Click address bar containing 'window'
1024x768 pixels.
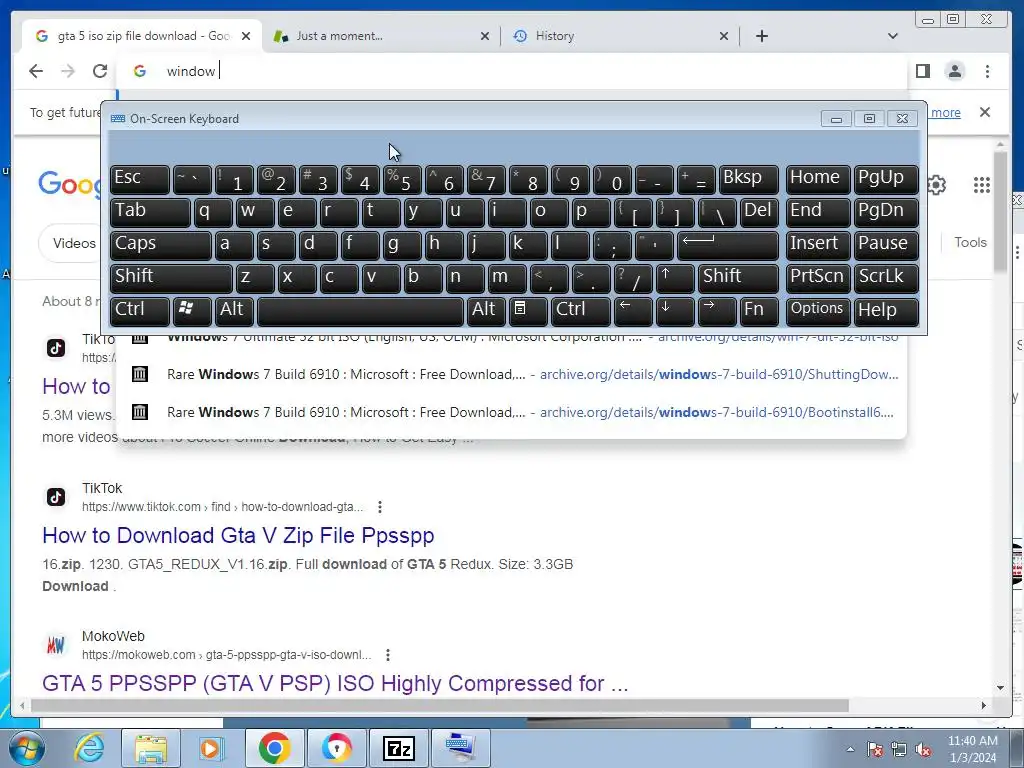pos(511,71)
